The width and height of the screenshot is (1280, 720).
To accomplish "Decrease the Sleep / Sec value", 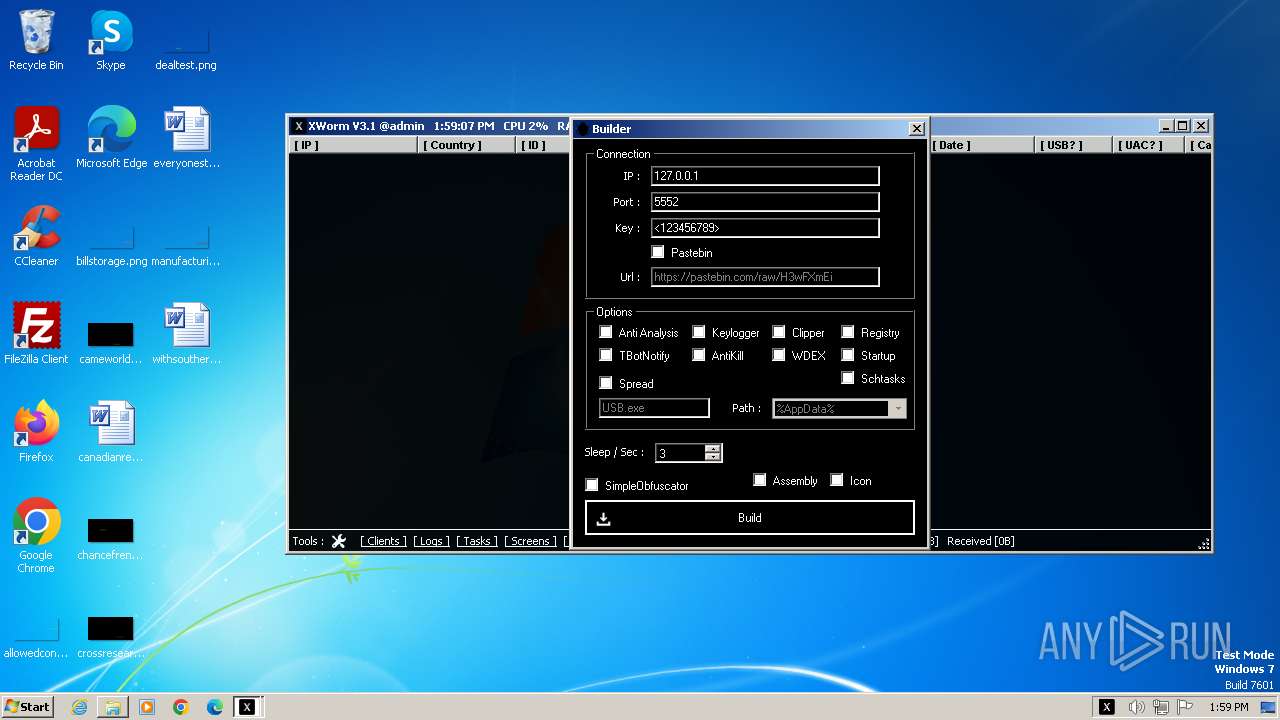I will (712, 457).
